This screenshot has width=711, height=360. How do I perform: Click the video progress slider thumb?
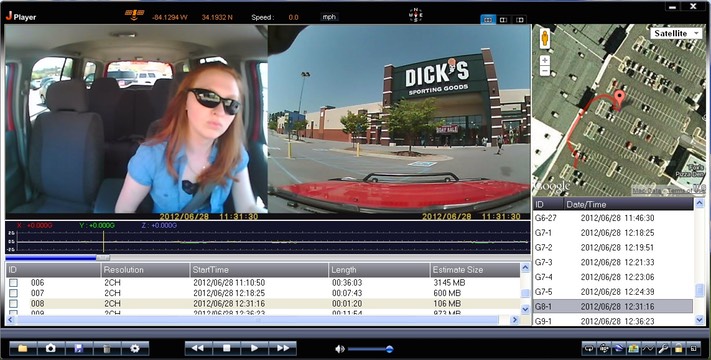(x=103, y=258)
